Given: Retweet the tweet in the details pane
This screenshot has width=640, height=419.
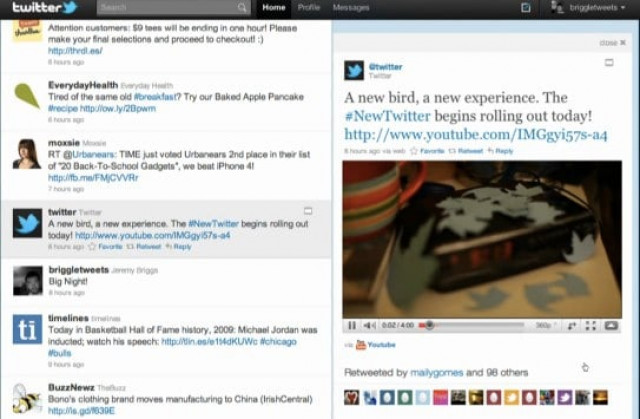Looking at the screenshot, I should pos(466,151).
